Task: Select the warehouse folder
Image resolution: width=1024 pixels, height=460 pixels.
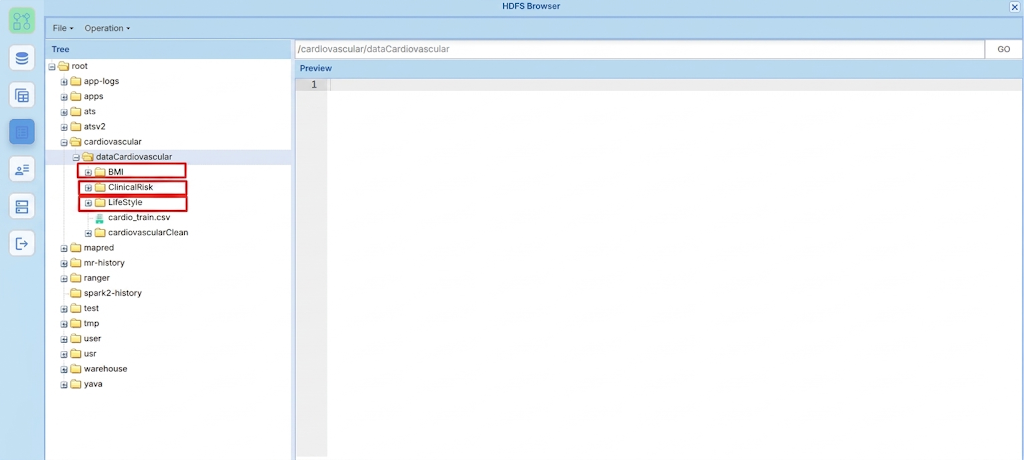Action: pos(105,369)
